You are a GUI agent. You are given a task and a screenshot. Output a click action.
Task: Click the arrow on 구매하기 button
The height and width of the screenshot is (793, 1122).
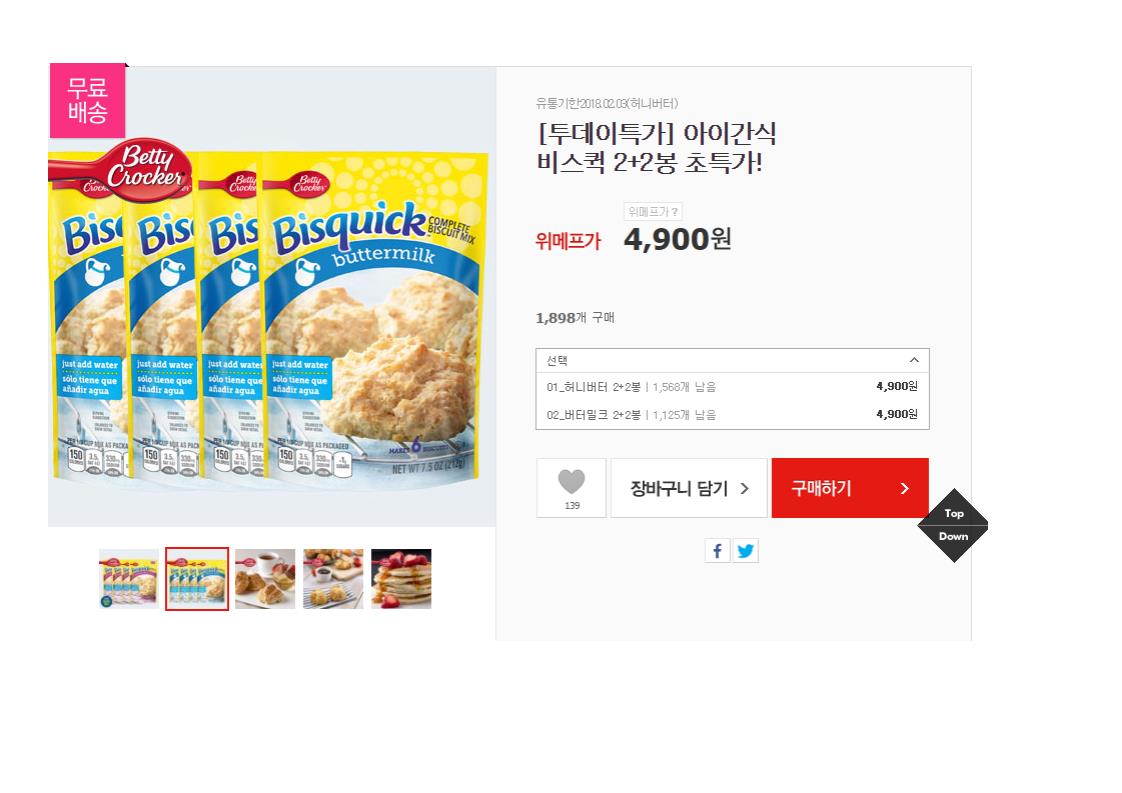(904, 489)
